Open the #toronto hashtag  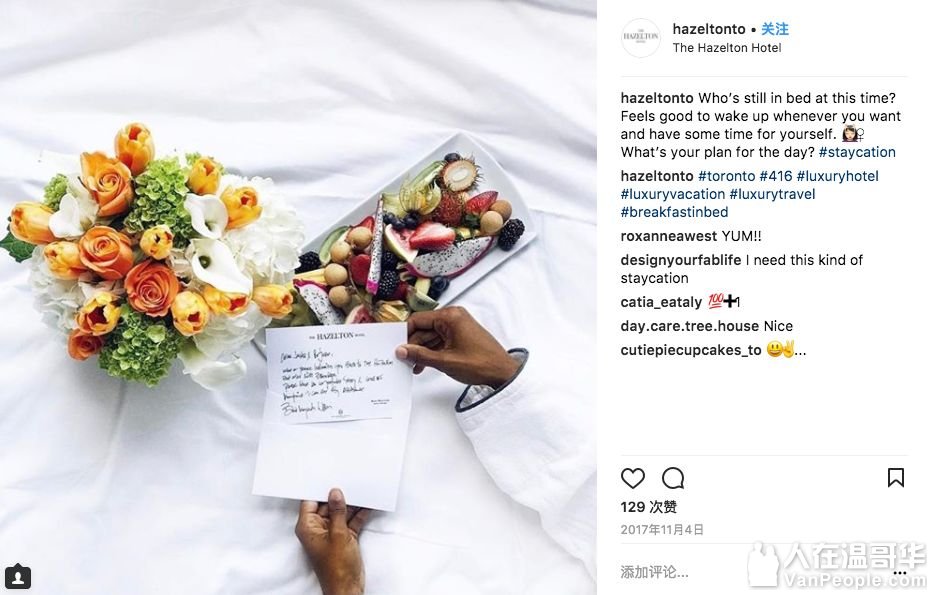[726, 176]
